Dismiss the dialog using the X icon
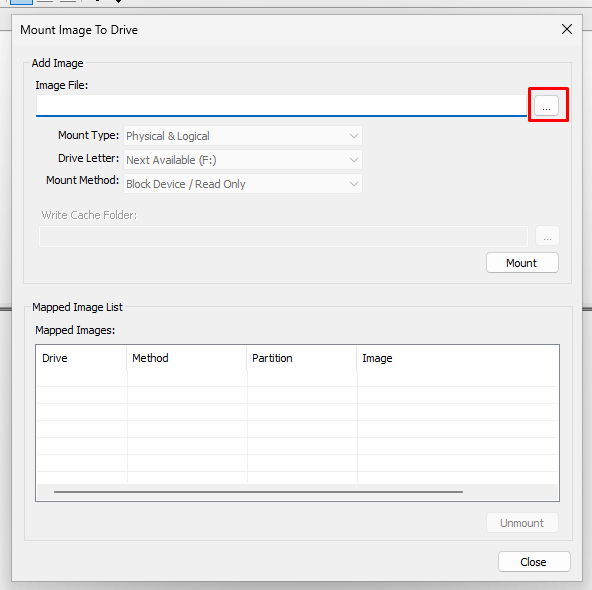 [567, 29]
